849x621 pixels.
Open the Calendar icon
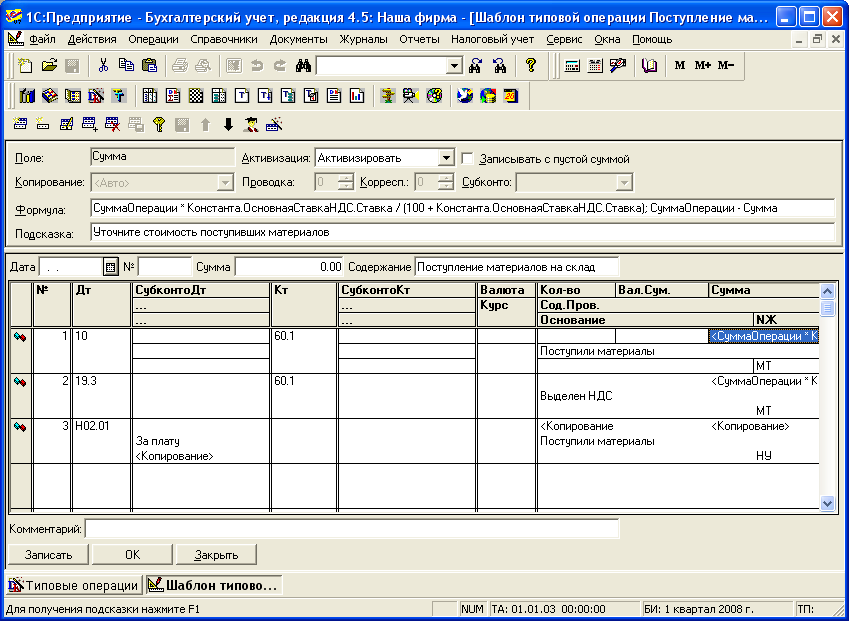pos(595,66)
